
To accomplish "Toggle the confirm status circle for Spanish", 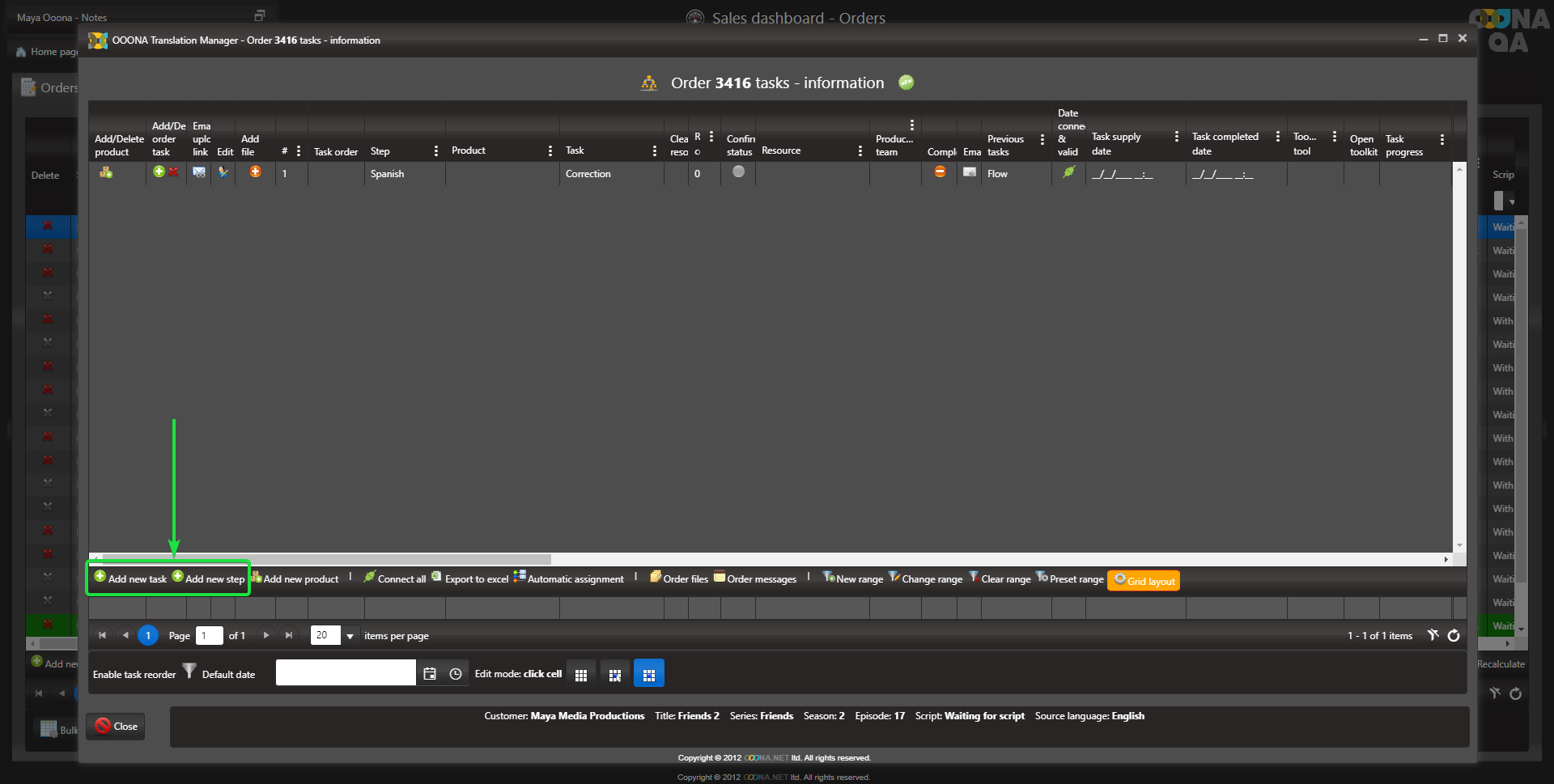I will coord(738,172).
